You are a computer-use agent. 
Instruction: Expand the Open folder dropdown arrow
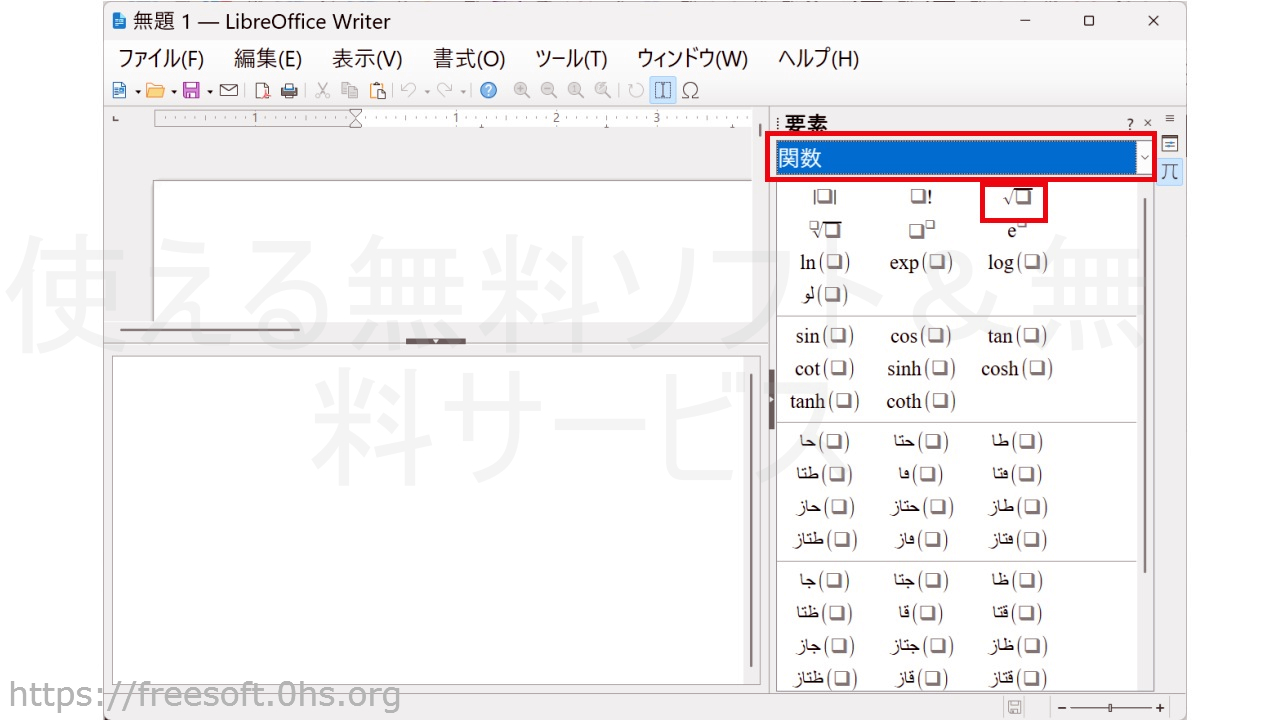click(173, 92)
